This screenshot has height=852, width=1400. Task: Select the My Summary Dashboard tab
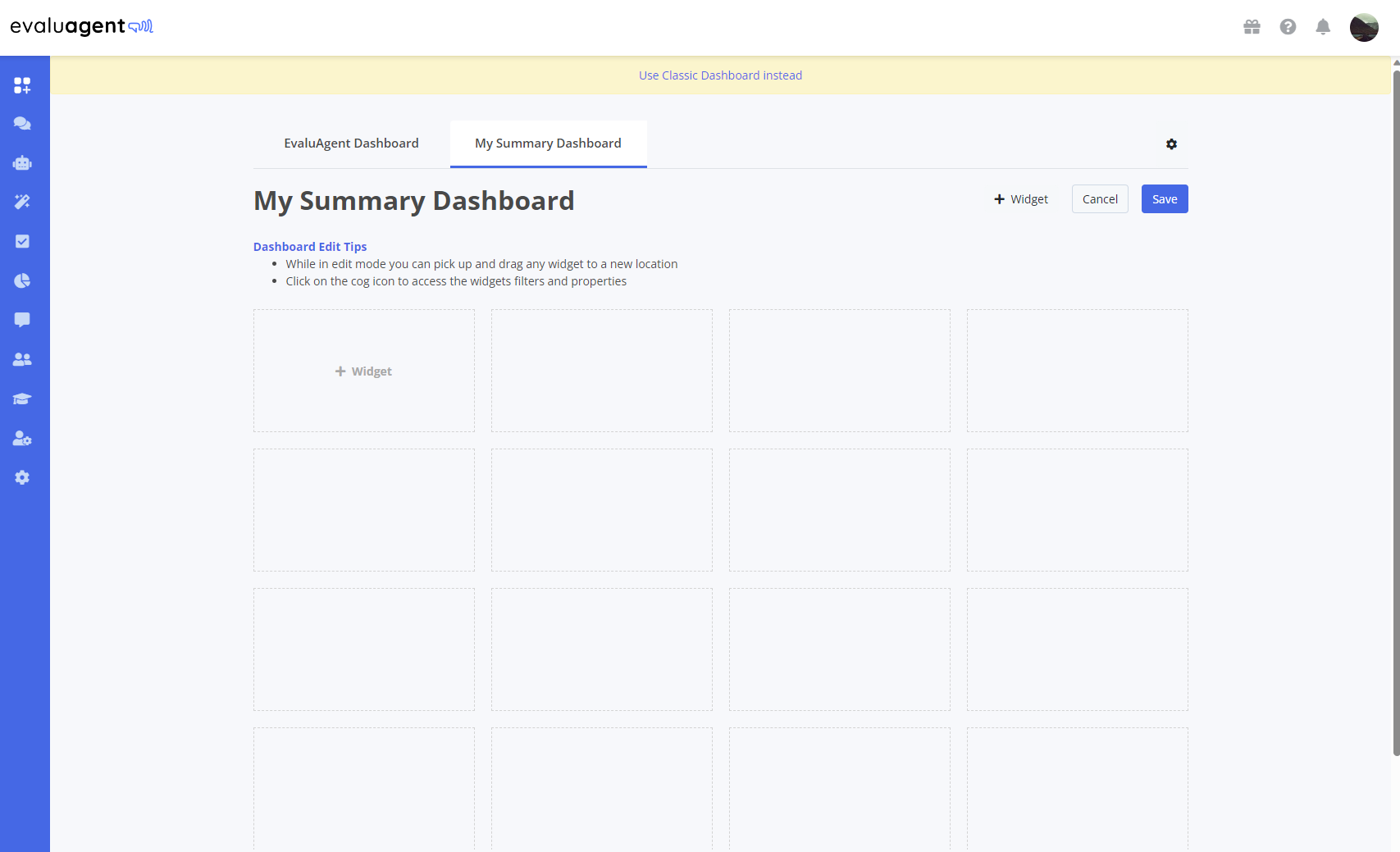point(547,143)
